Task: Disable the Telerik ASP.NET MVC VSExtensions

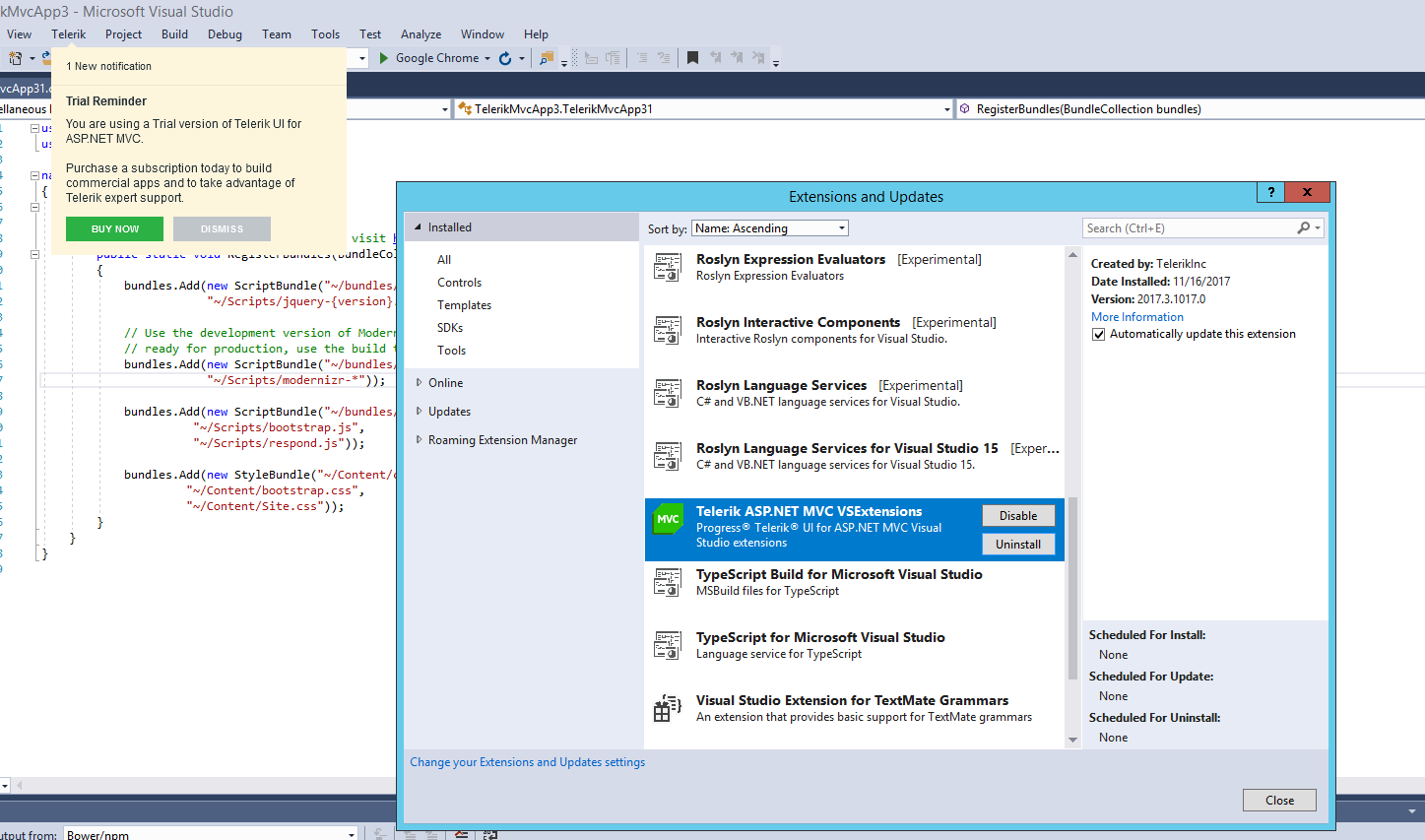Action: 1018,516
